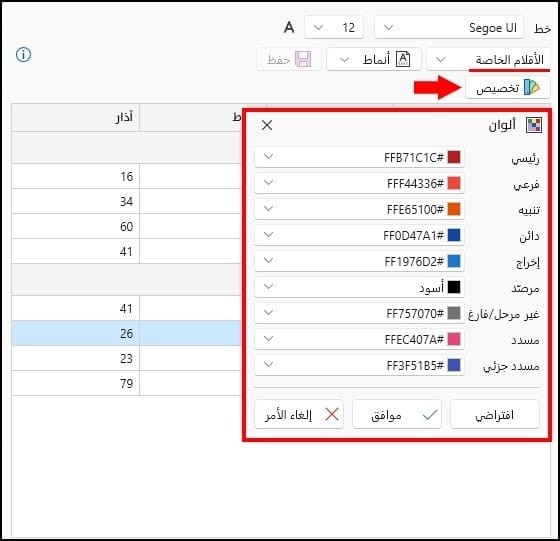Click the ألوان colors panel icon
This screenshot has height=541, width=560.
point(534,125)
